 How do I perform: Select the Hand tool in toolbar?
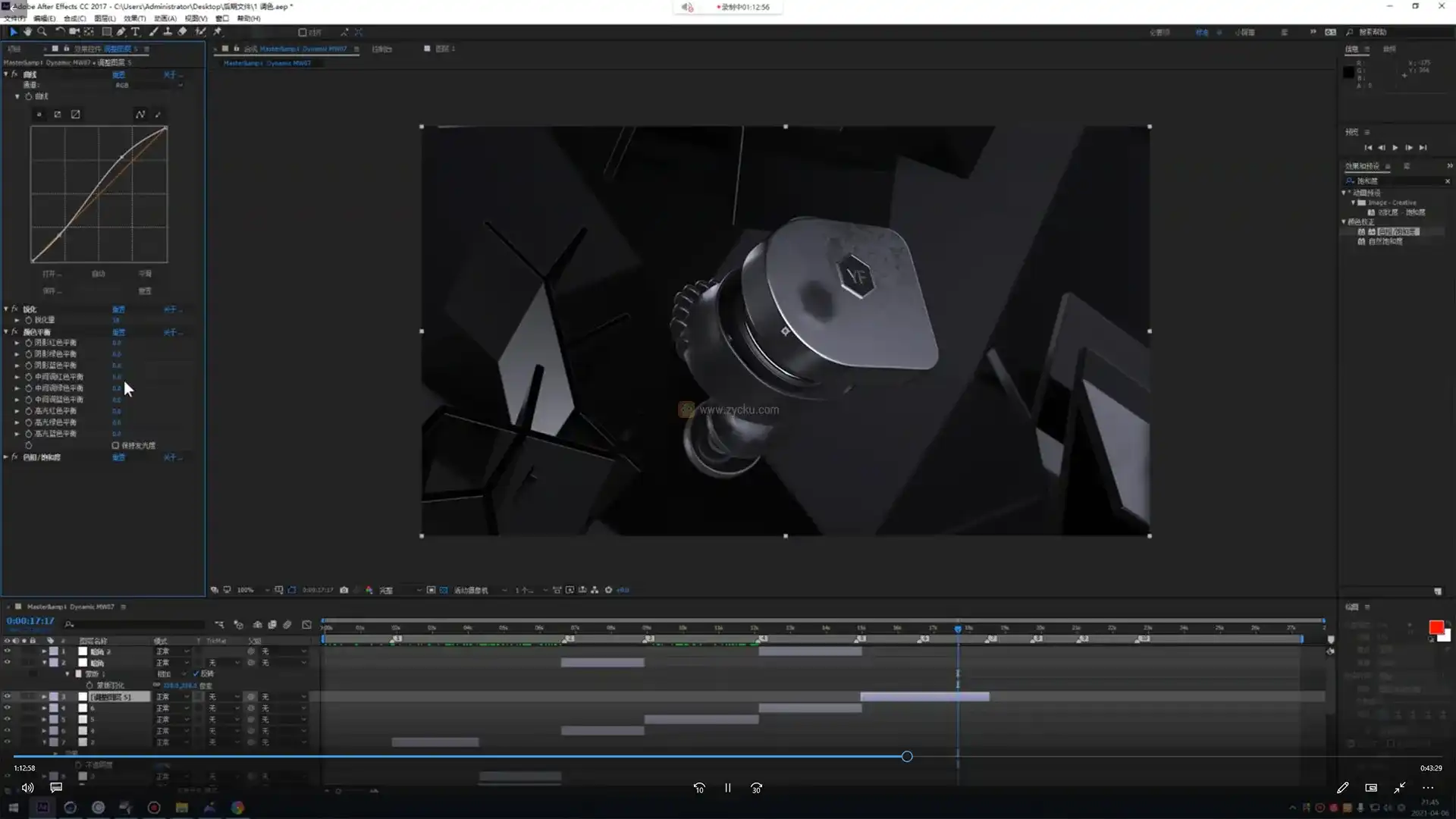point(28,32)
